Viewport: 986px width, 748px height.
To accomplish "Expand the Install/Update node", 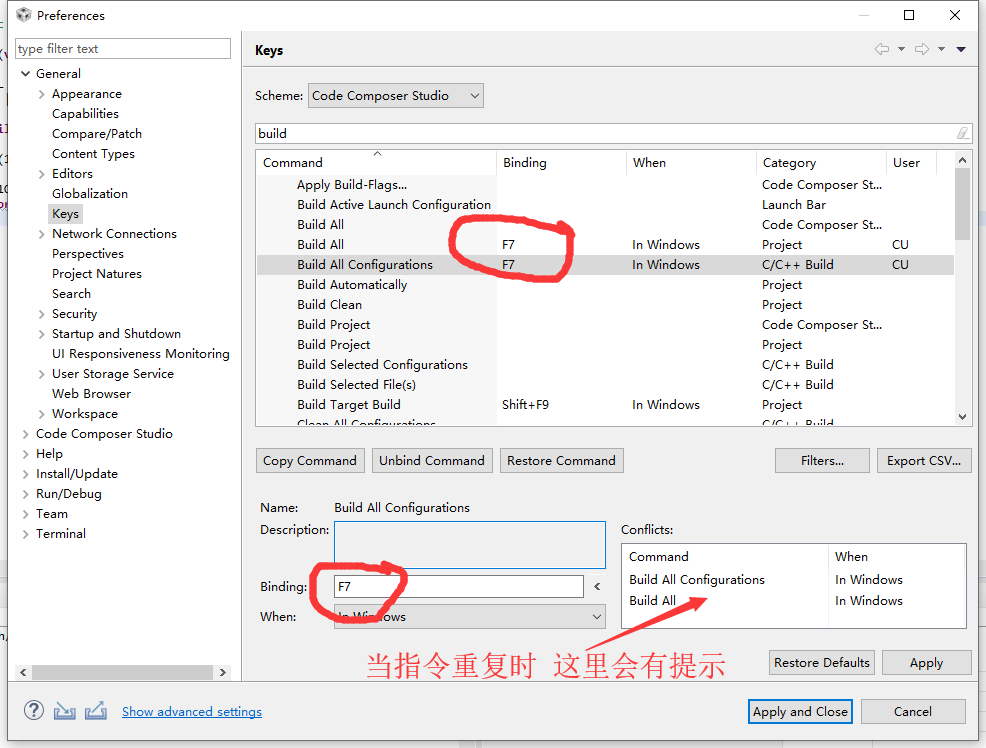I will (26, 475).
